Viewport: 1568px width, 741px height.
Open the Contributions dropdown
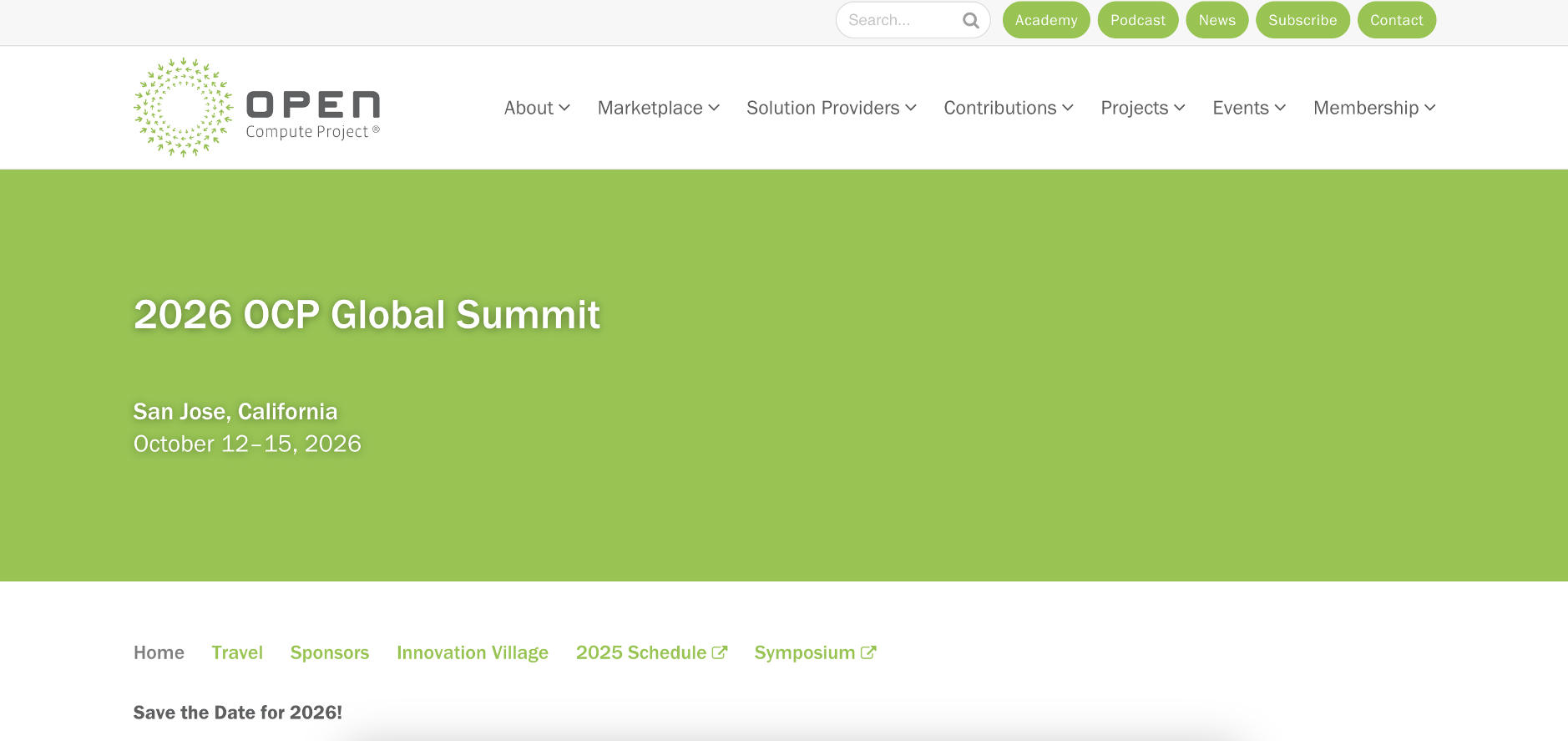[1009, 108]
